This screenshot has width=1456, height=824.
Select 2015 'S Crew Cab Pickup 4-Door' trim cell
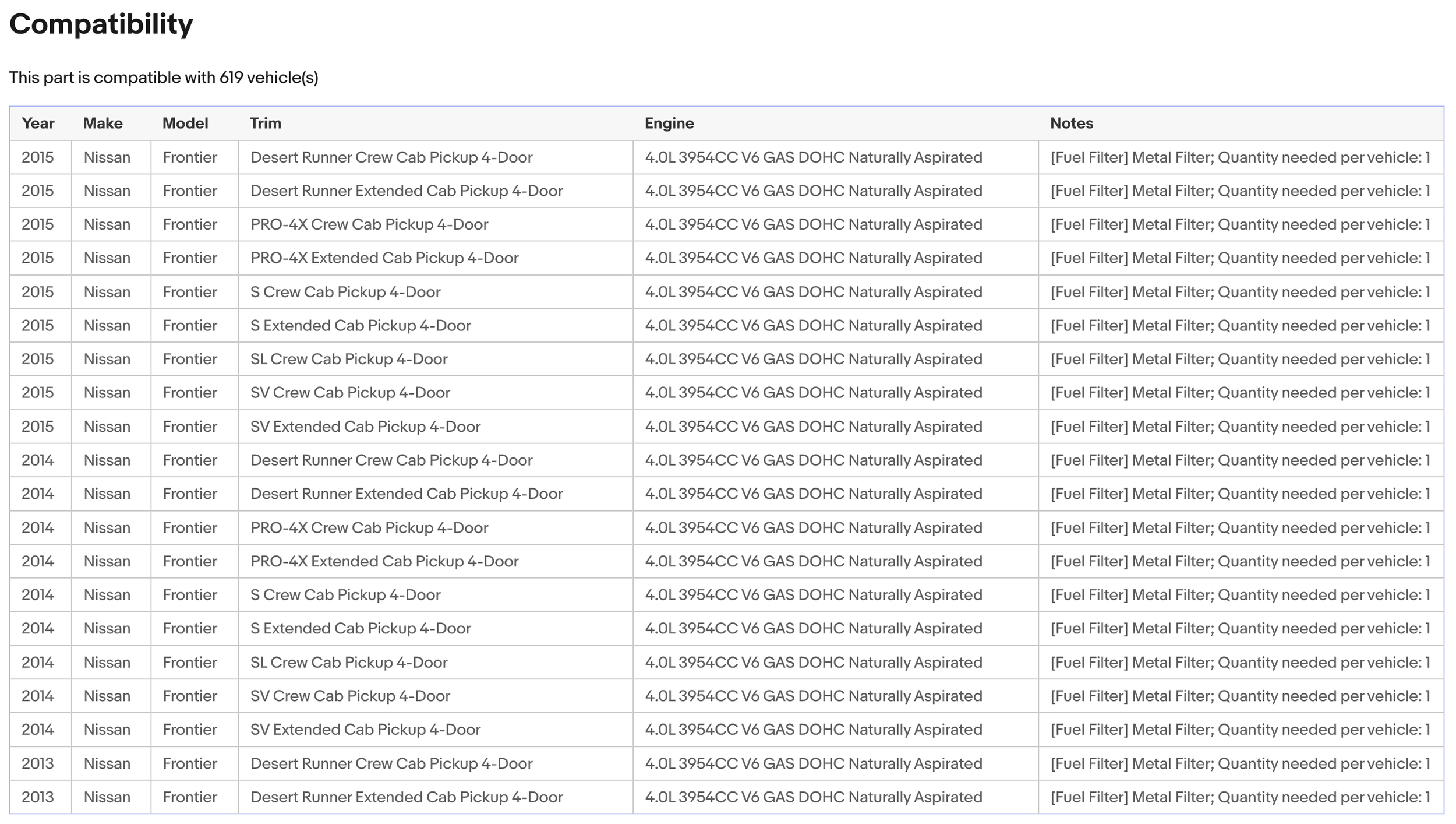point(436,292)
